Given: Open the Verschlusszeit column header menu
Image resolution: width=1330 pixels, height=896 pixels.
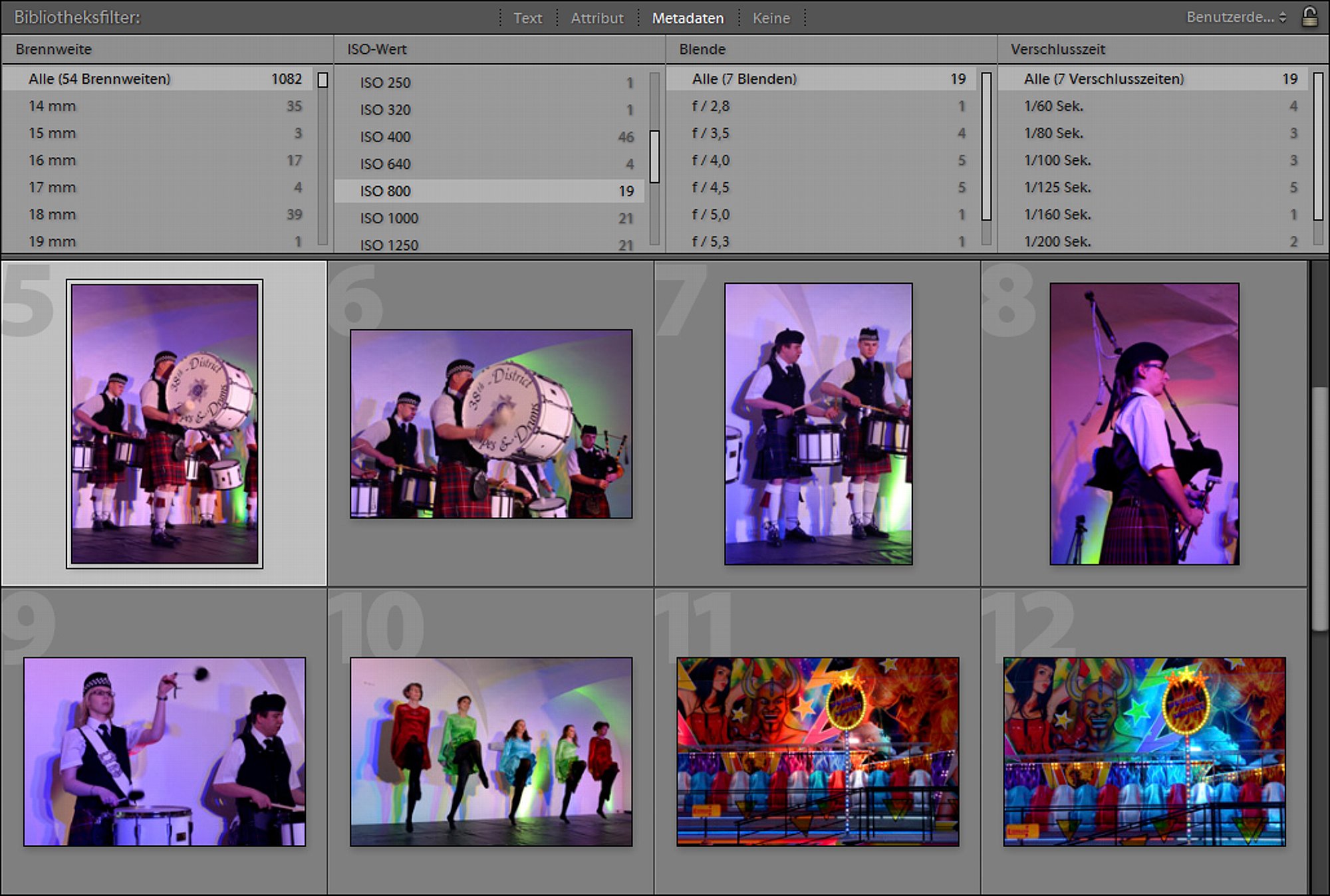Looking at the screenshot, I should pyautogui.click(x=1057, y=49).
